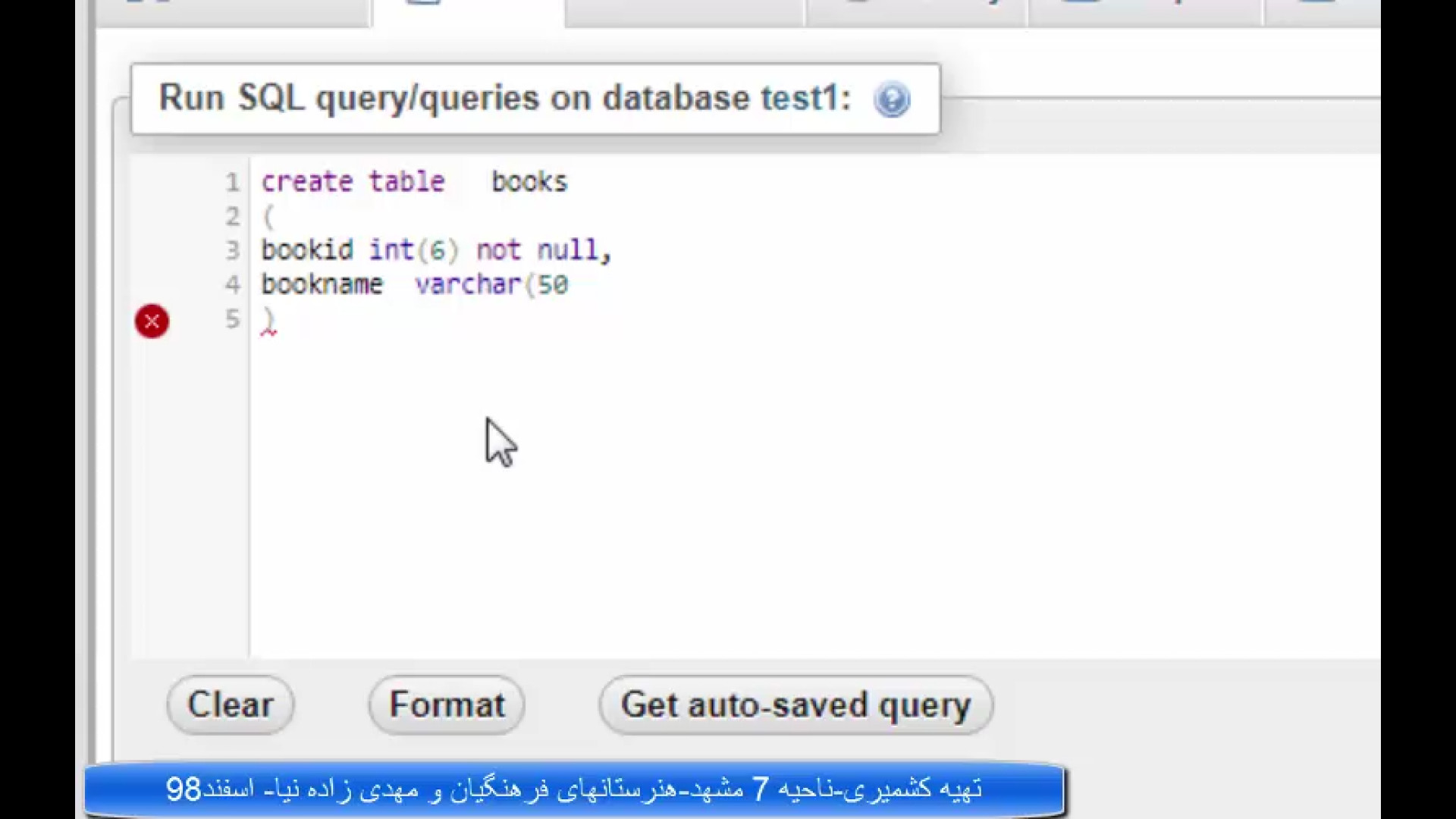Screen dimensions: 1456x819
Task: Click line number 1 in the gutter
Action: point(232,182)
